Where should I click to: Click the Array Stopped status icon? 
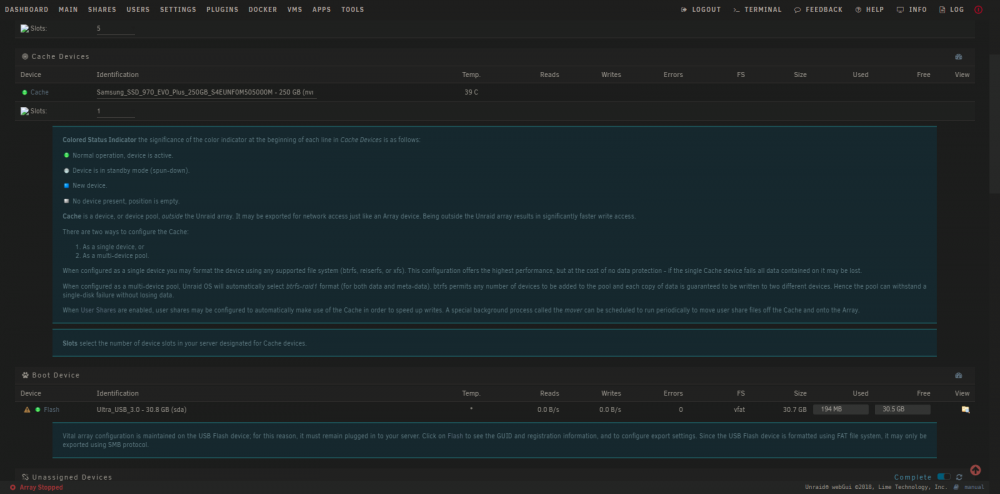point(13,488)
